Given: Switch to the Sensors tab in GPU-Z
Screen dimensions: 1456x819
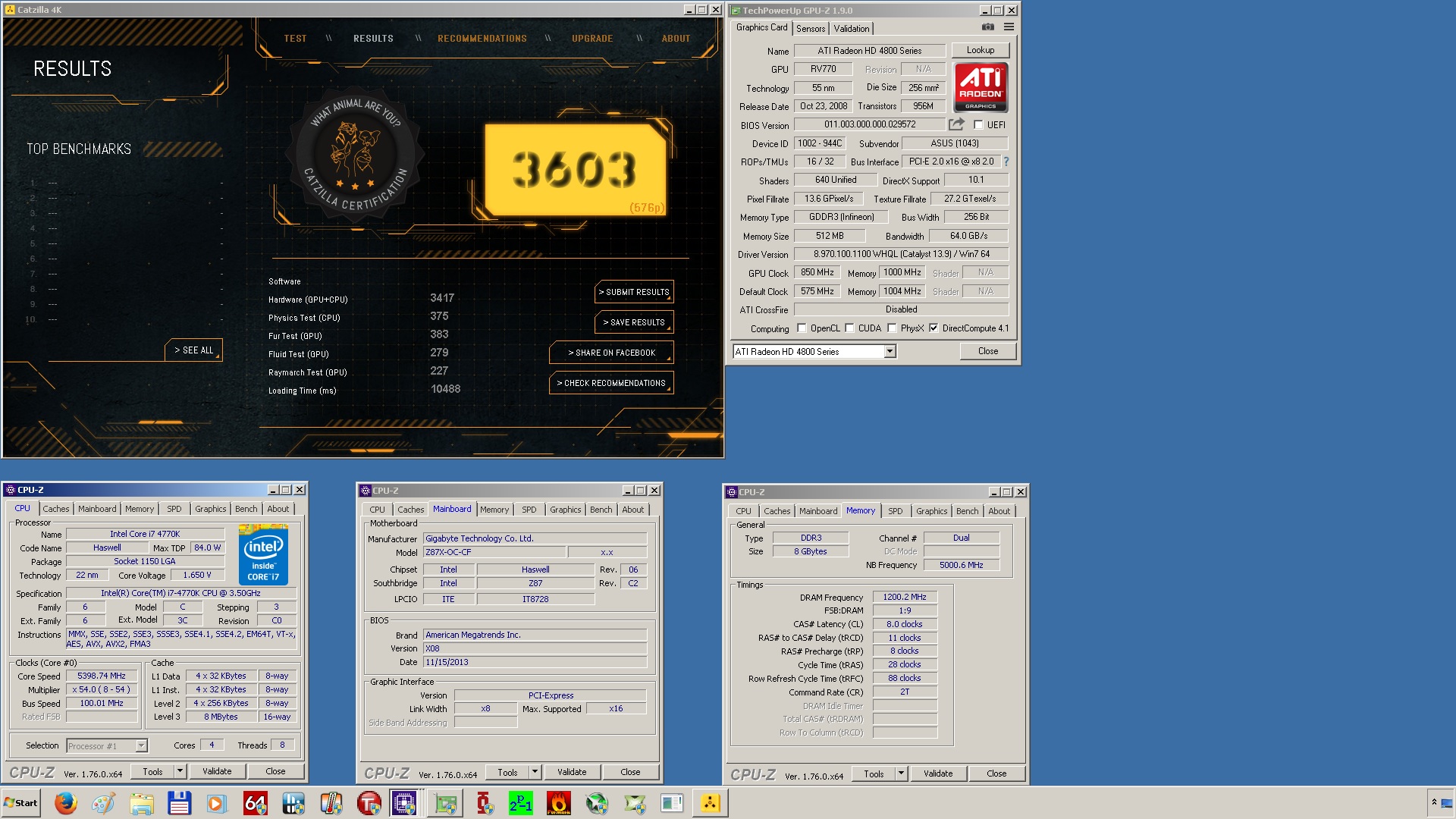Looking at the screenshot, I should (811, 29).
